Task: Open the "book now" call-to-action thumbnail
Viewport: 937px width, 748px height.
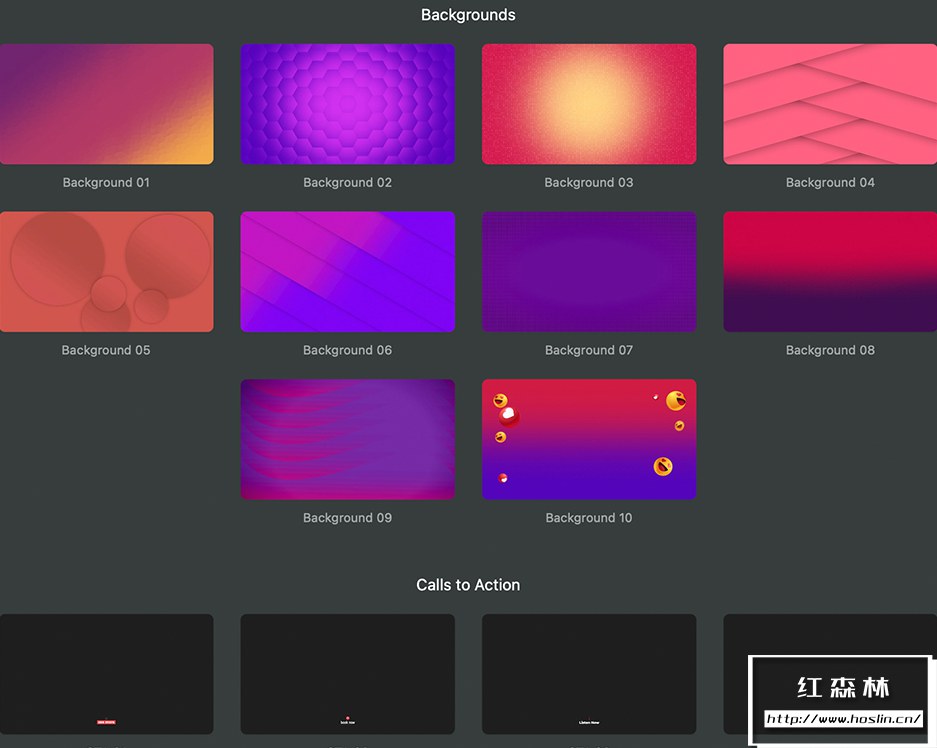Action: click(348, 674)
